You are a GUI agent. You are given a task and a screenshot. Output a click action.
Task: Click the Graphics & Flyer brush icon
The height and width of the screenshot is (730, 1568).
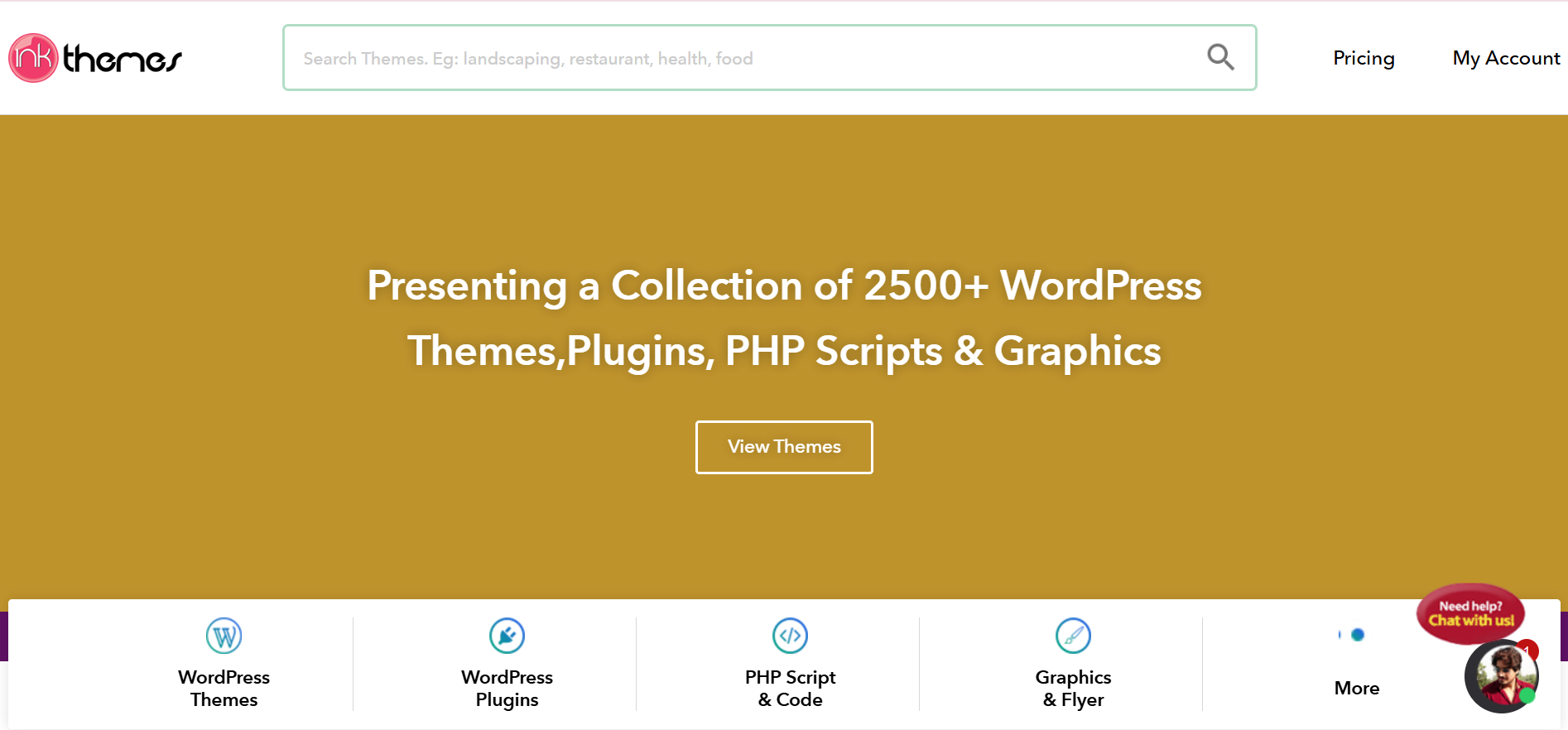coord(1073,636)
